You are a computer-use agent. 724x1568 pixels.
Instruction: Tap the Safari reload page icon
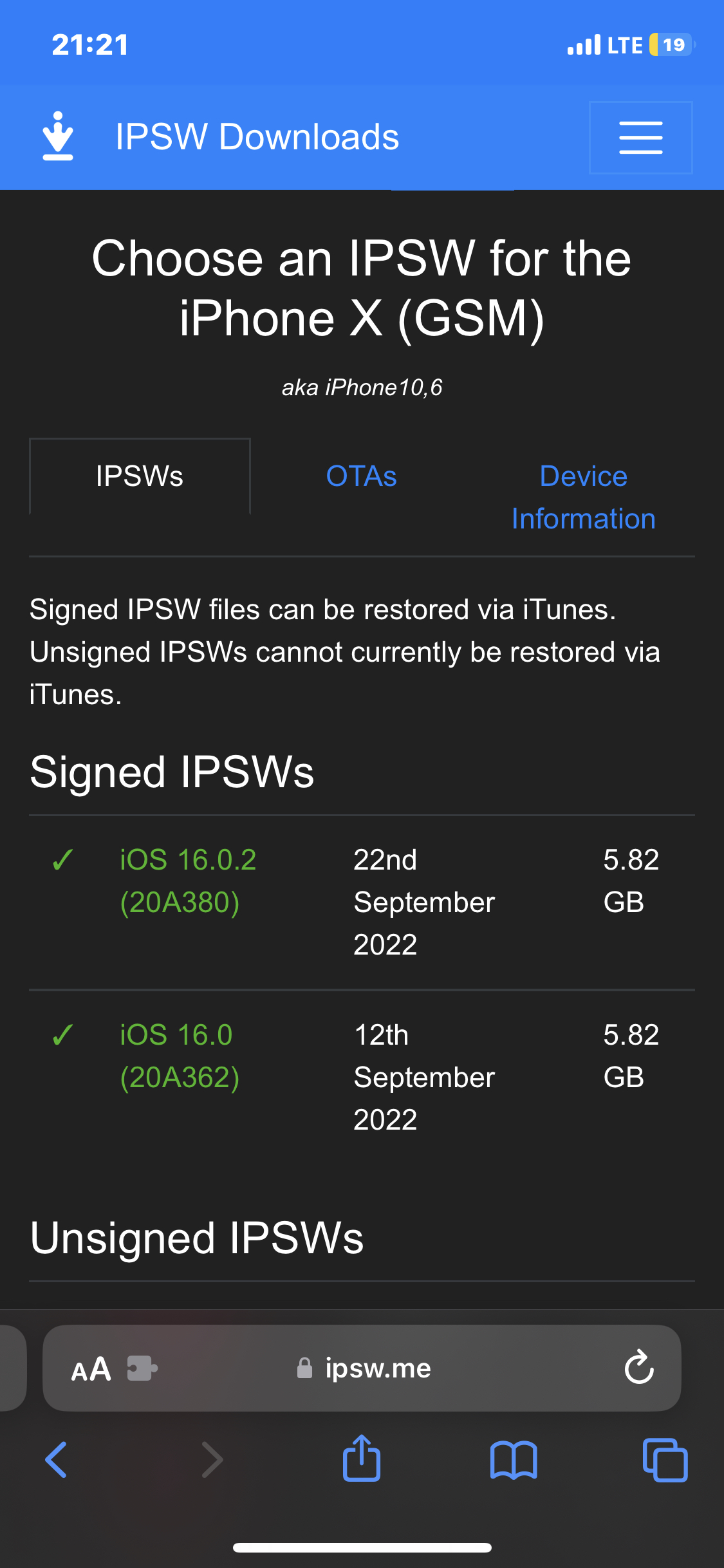(639, 1368)
